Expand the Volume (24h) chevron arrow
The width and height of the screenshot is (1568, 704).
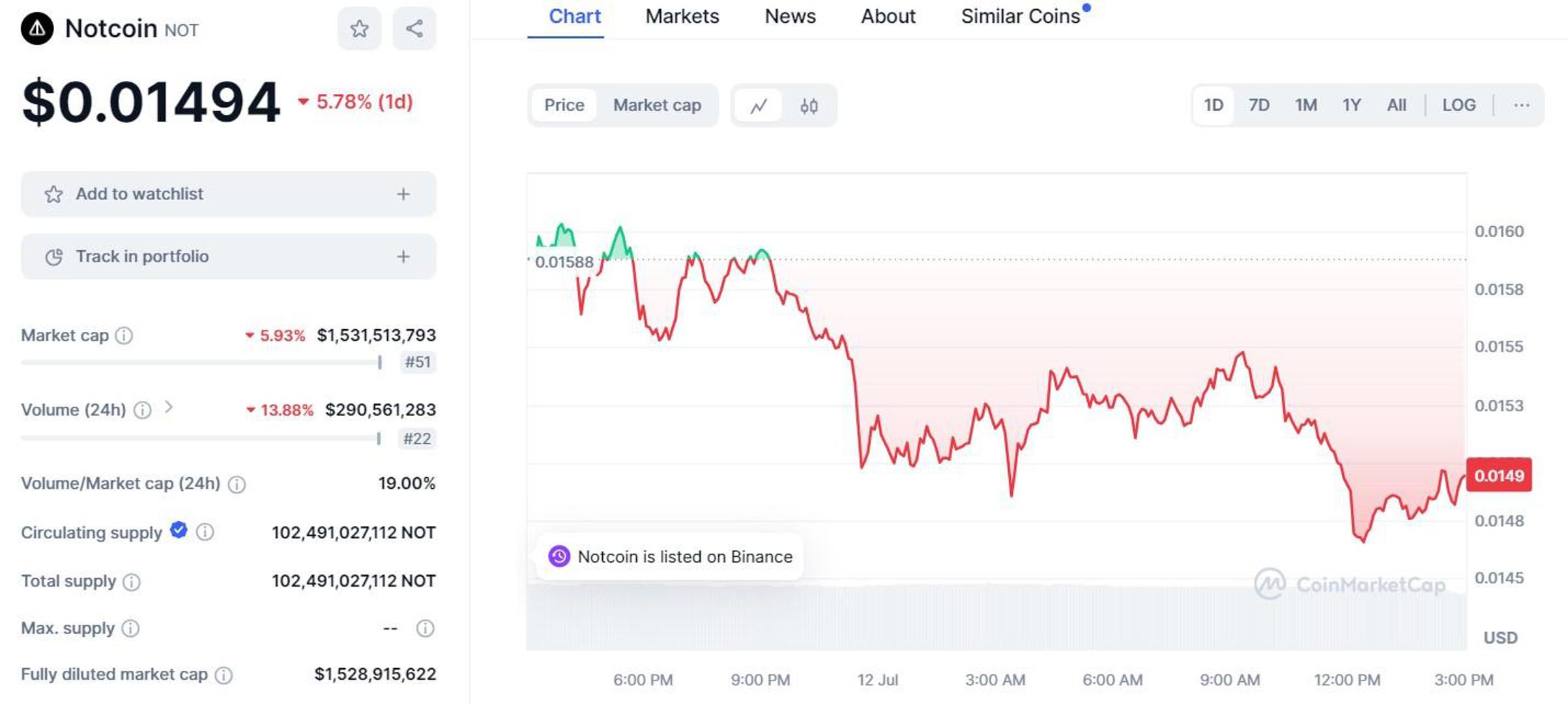(x=169, y=408)
